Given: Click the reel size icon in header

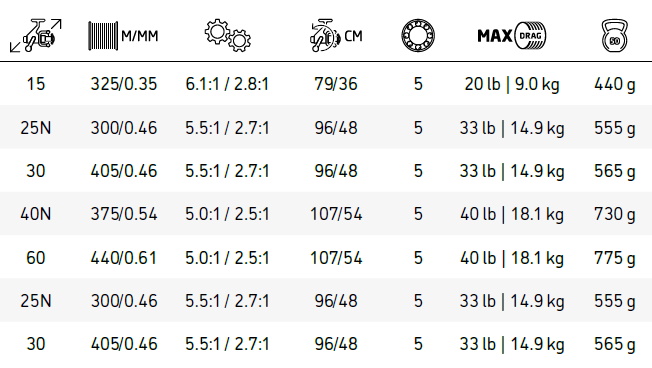Looking at the screenshot, I should point(36,35).
